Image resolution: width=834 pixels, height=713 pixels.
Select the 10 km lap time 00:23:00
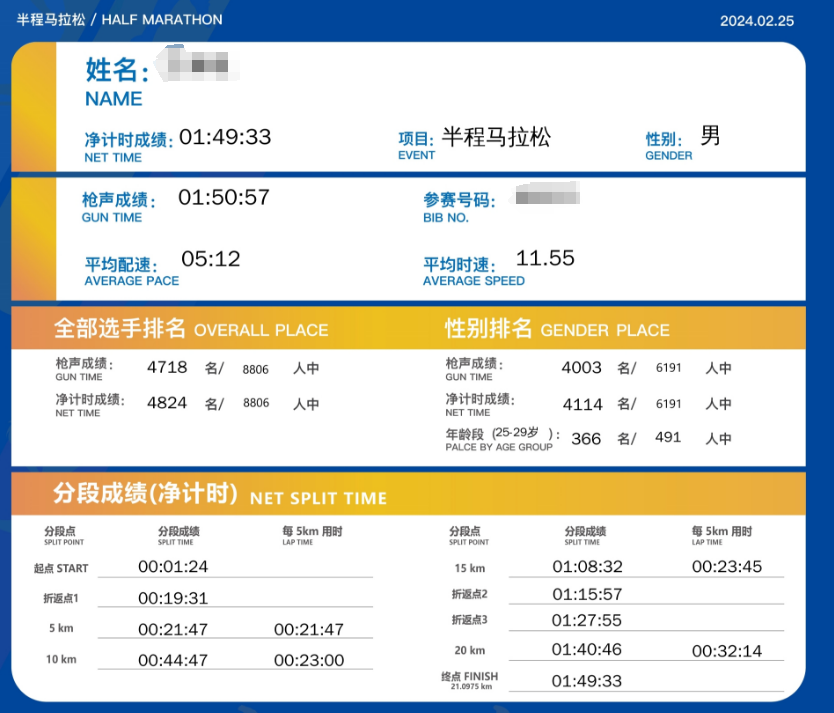309,660
